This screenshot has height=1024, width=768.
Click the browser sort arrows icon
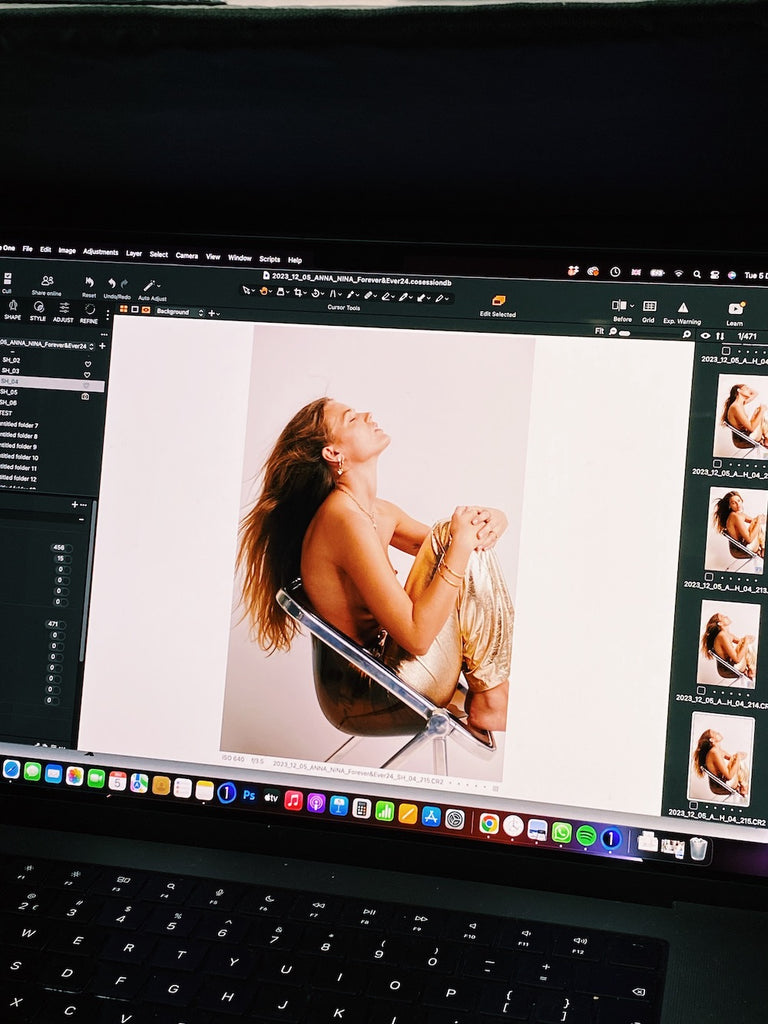[x=720, y=336]
